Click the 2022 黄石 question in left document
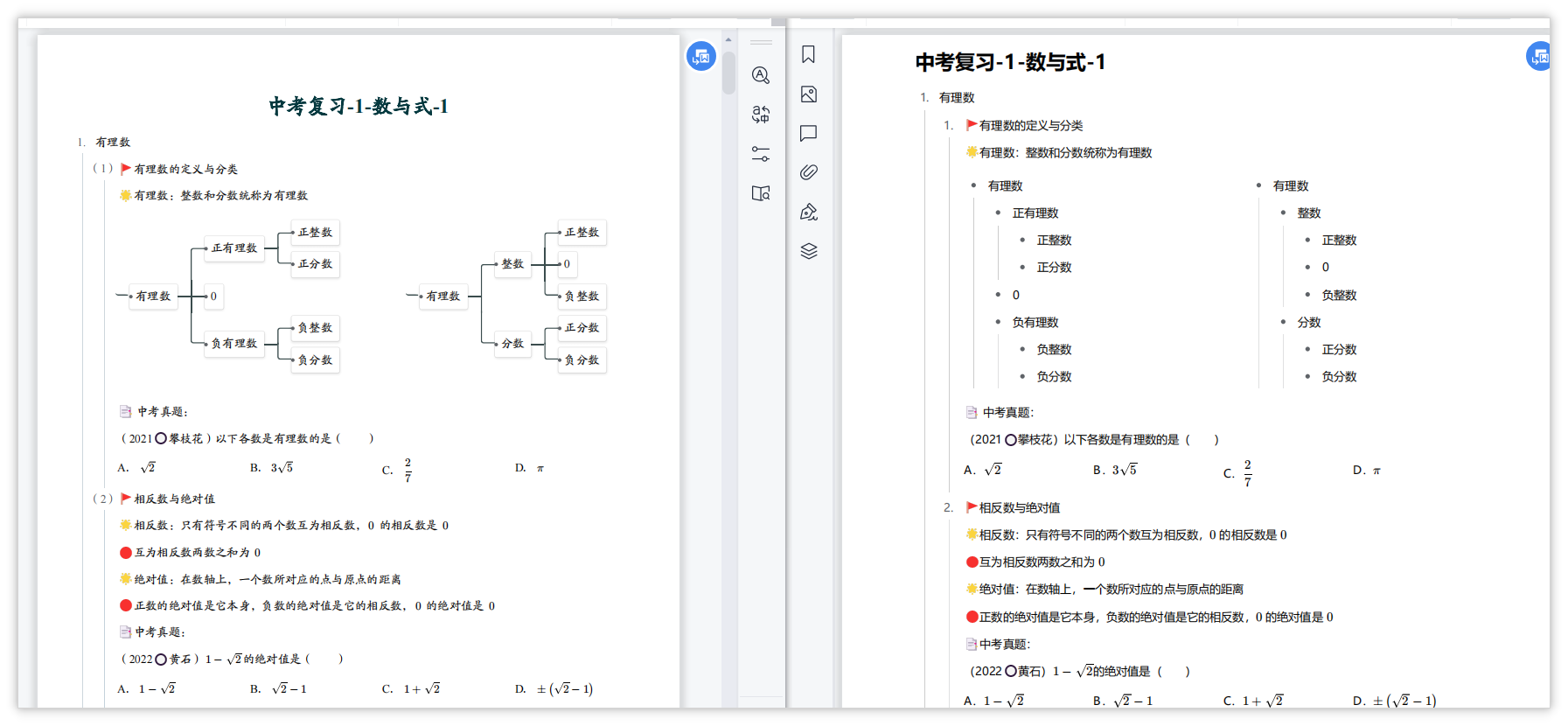1568x726 pixels. pos(233,660)
